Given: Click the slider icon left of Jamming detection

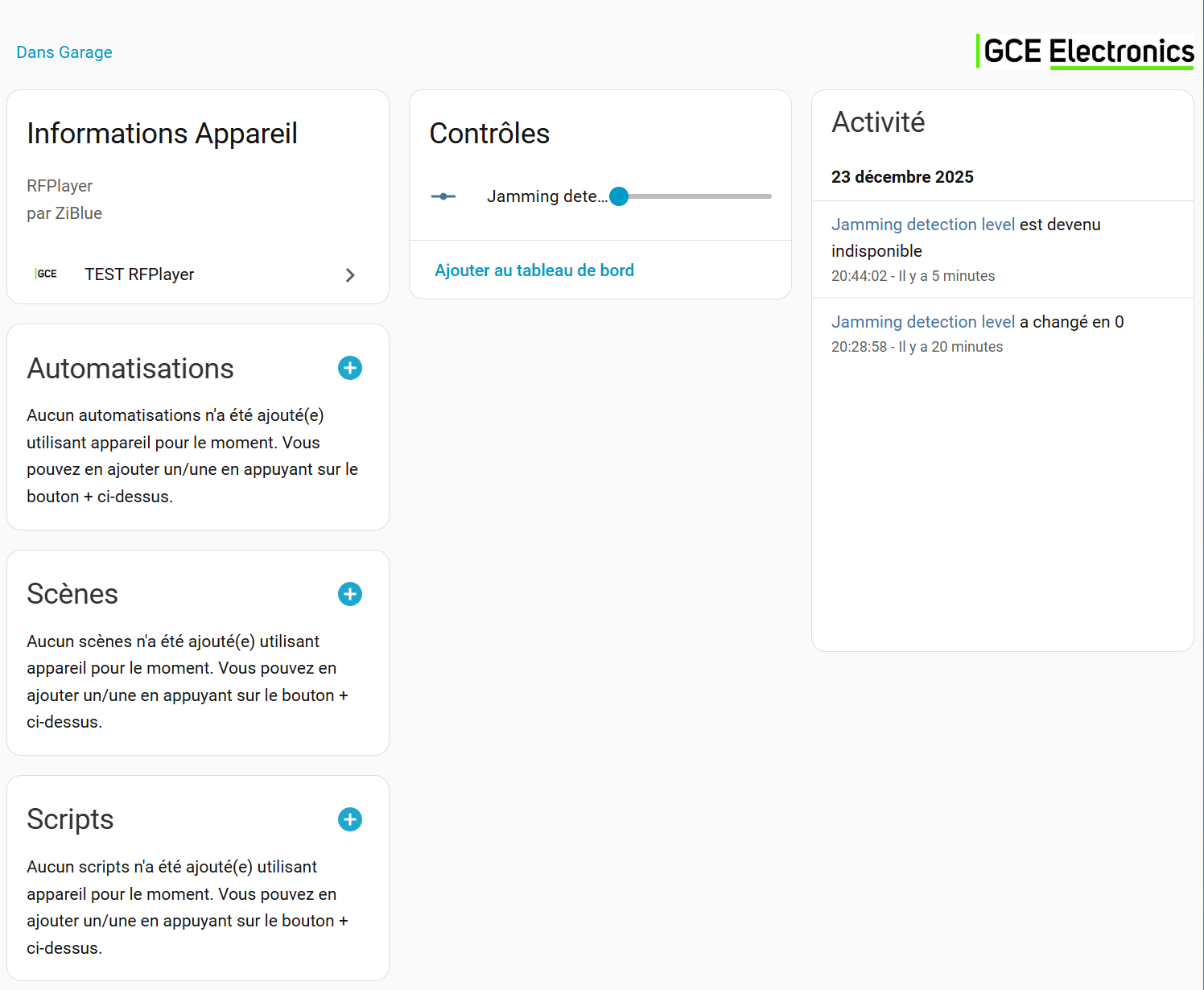Looking at the screenshot, I should (443, 196).
